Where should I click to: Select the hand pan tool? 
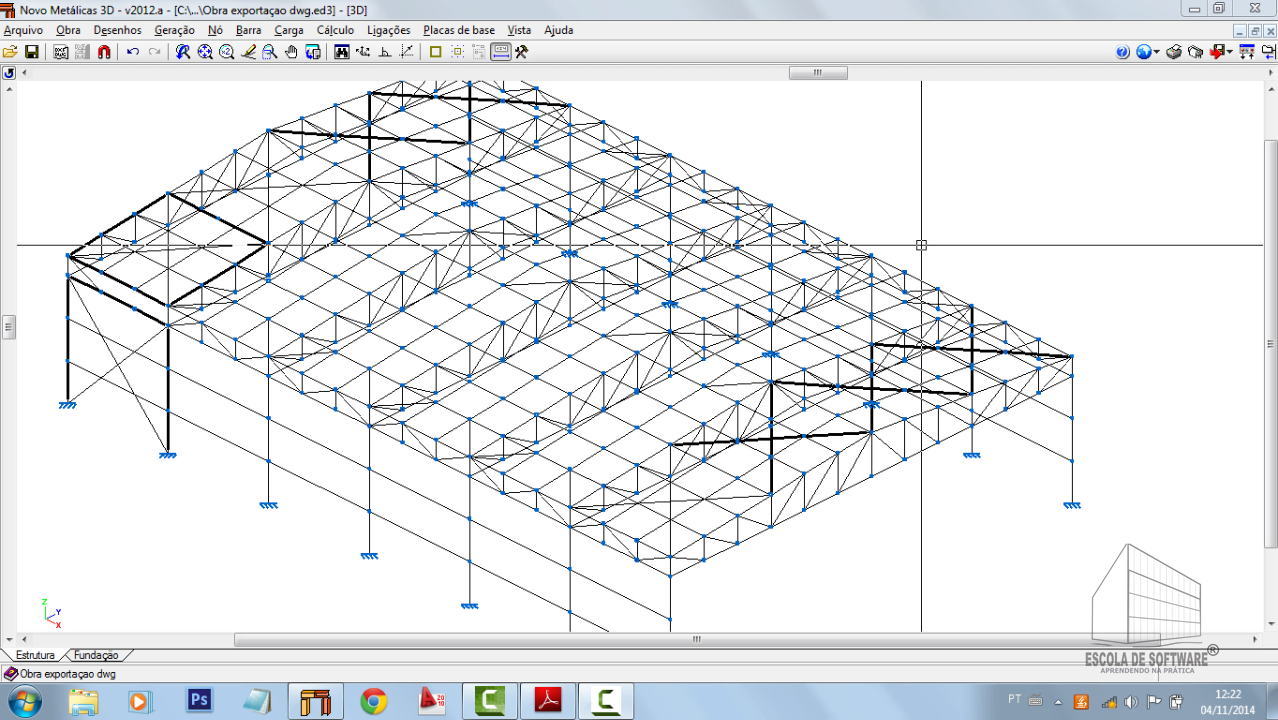tap(291, 52)
